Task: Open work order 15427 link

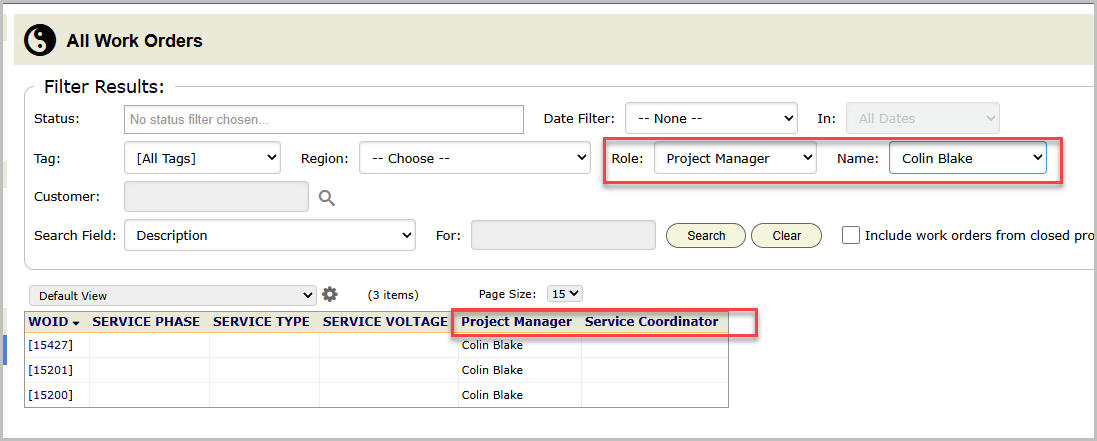Action: click(x=50, y=344)
